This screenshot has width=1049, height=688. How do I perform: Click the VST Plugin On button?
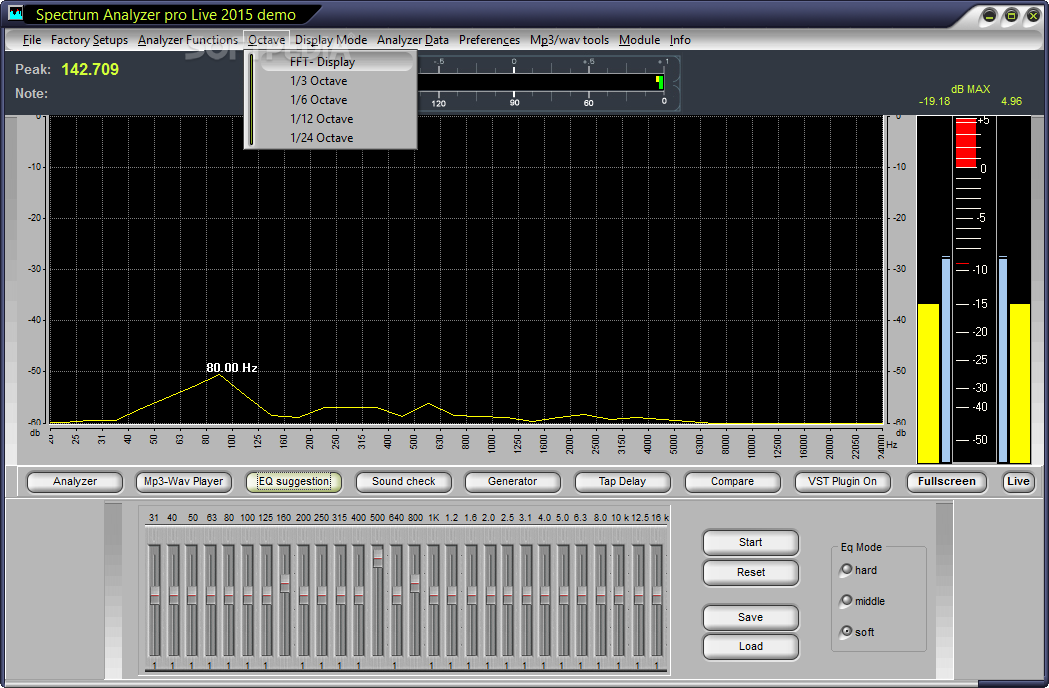[x=842, y=482]
